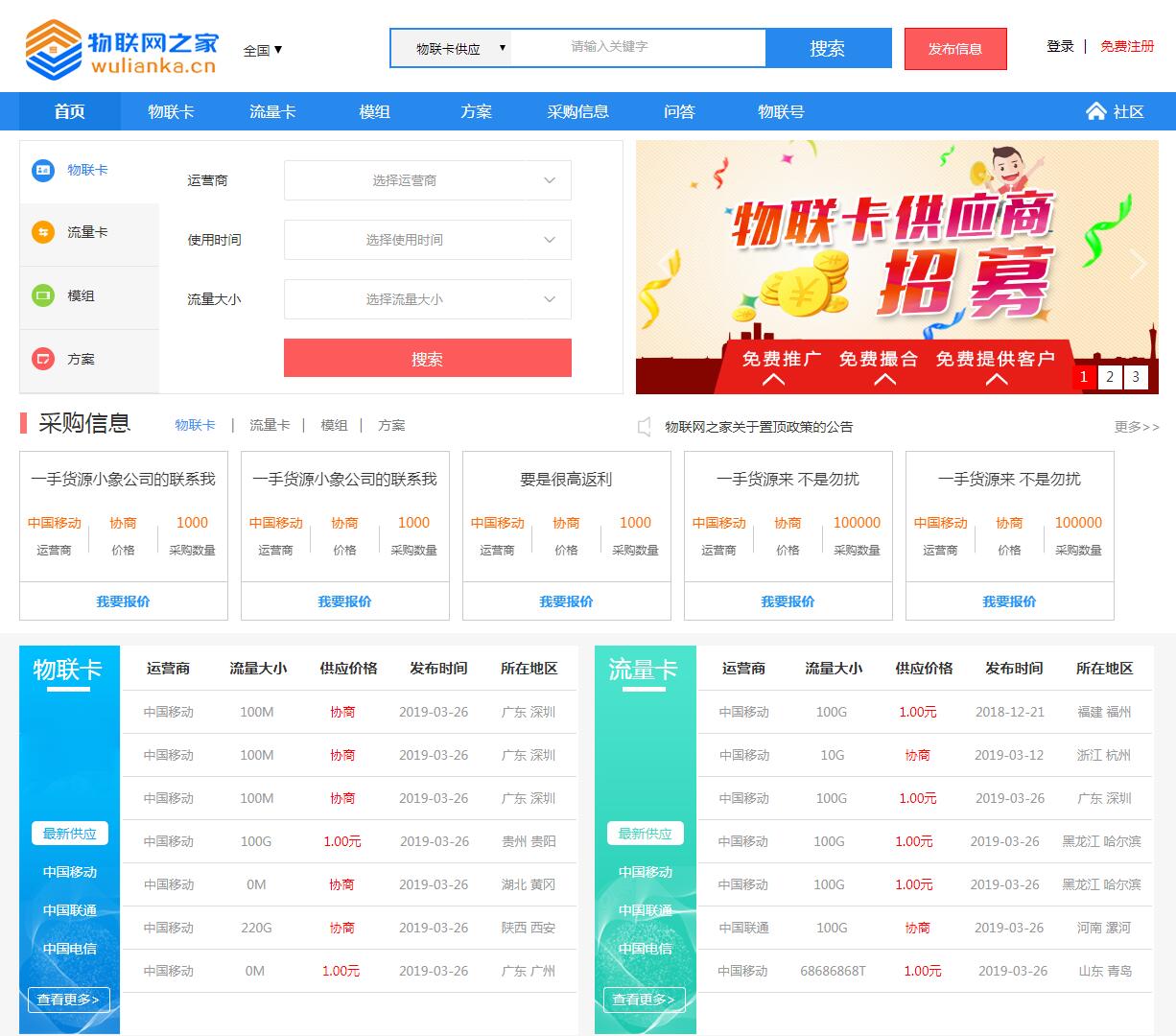1176x1036 pixels.
Task: Expand the 选择运营商 dropdown
Action: pos(428,180)
